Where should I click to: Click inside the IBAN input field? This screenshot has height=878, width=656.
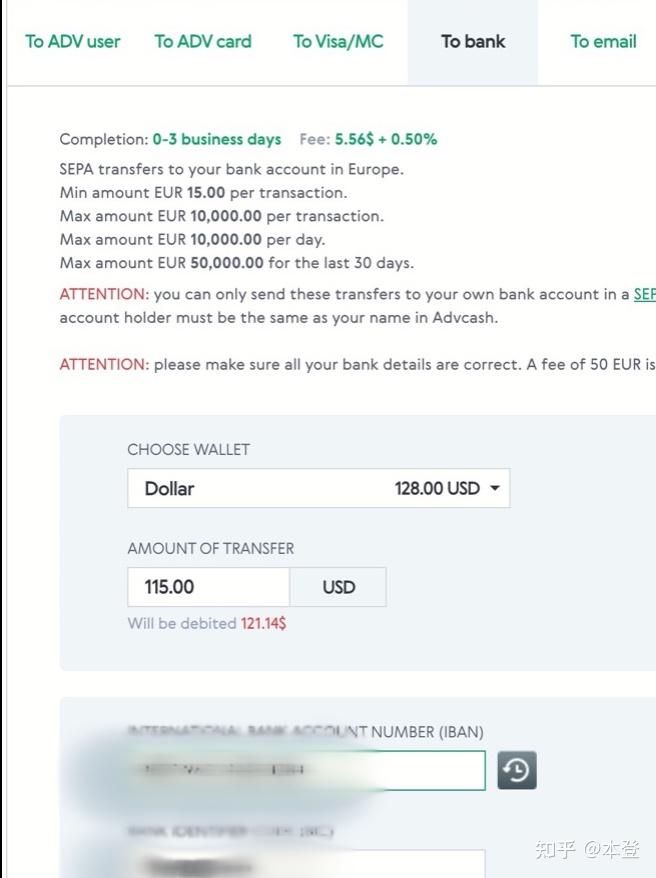pyautogui.click(x=300, y=770)
